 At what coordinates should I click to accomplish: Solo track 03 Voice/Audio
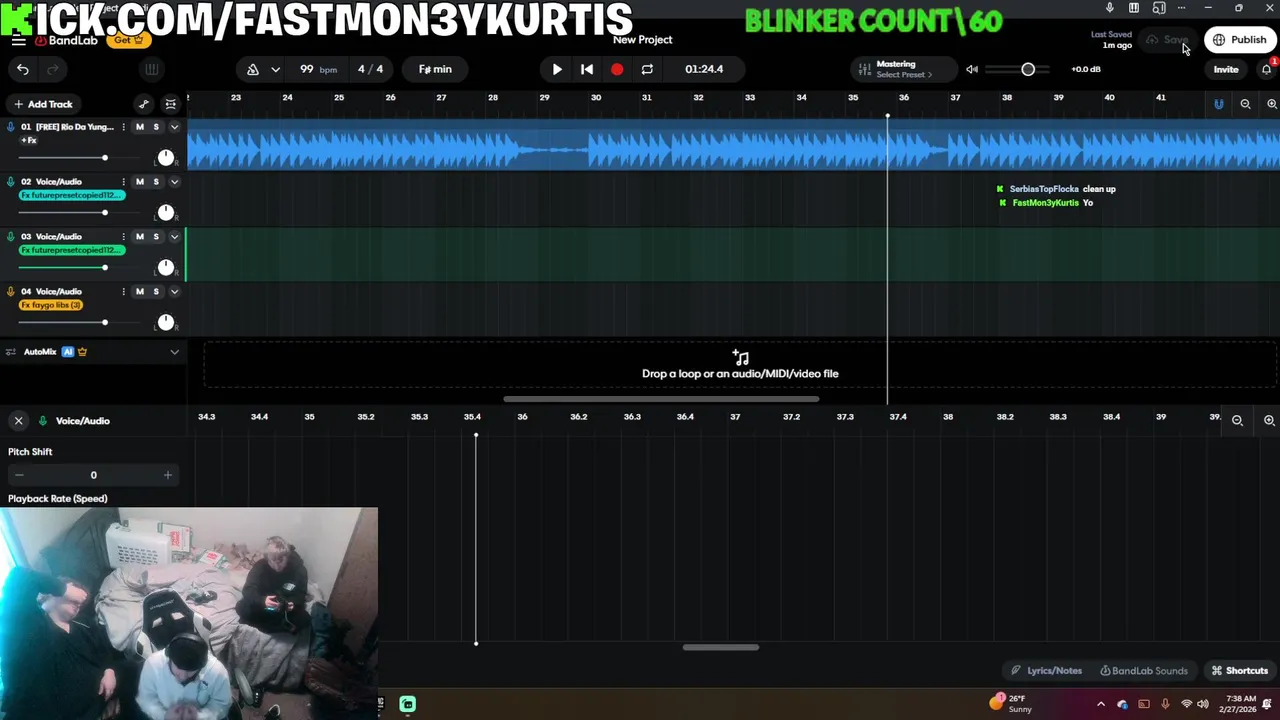[x=156, y=237]
